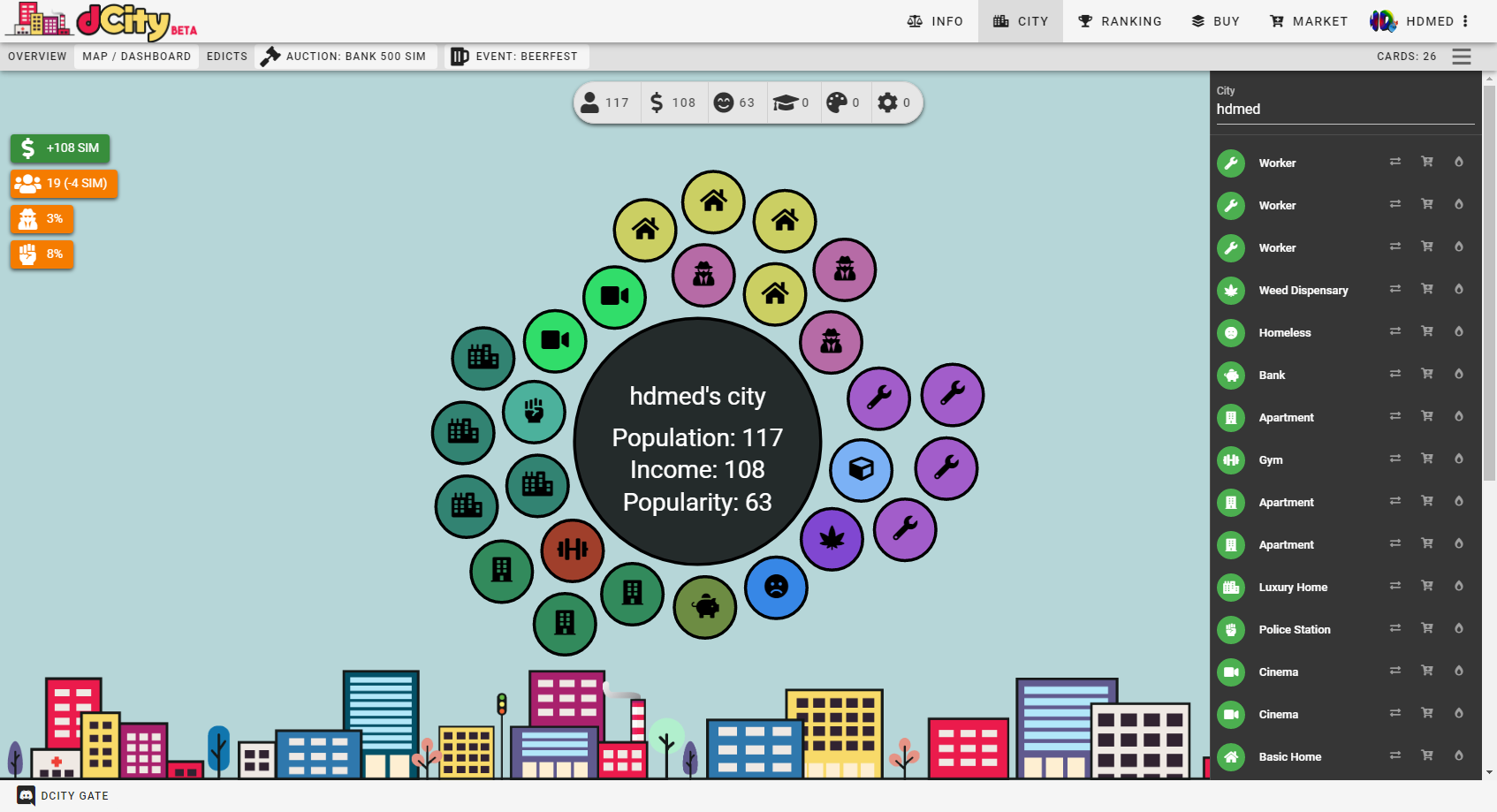Burn the Bank card
Viewport: 1497px width, 812px height.
[1459, 374]
